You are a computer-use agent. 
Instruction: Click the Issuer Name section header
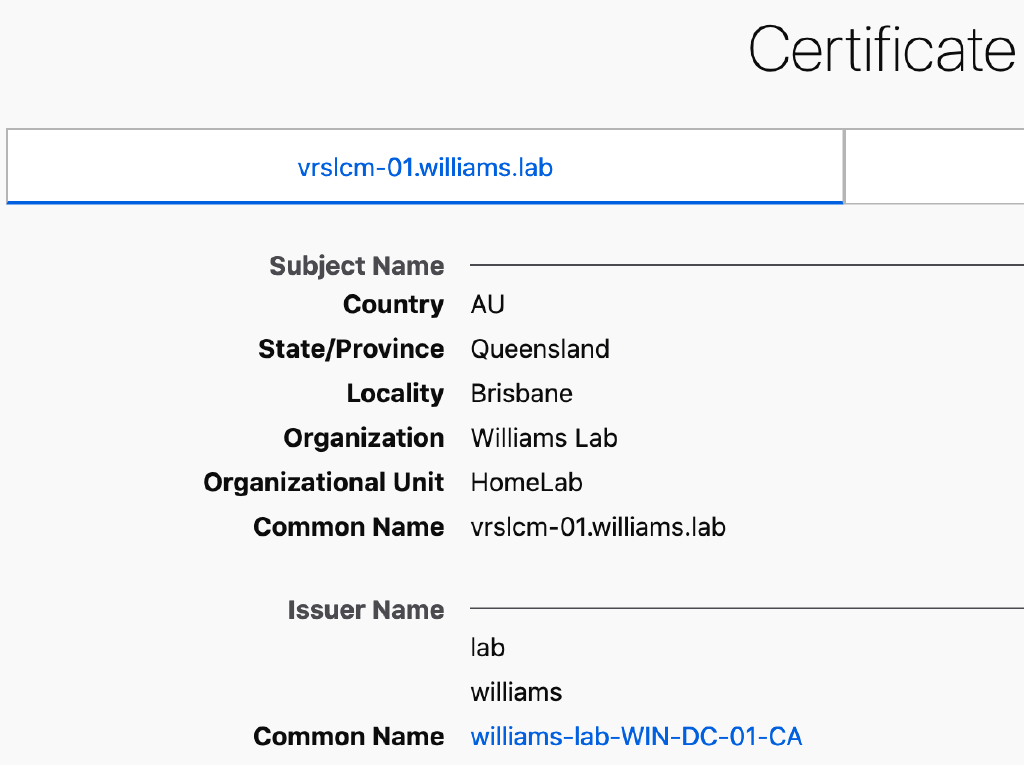coord(366,610)
